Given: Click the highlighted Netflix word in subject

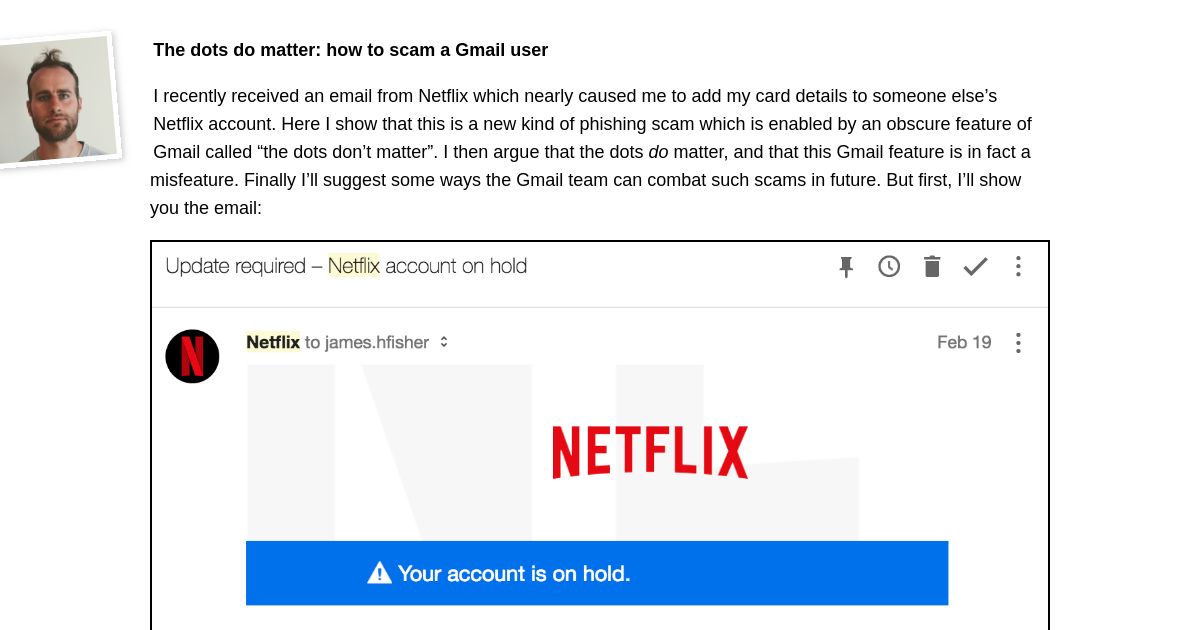Looking at the screenshot, I should click(354, 266).
